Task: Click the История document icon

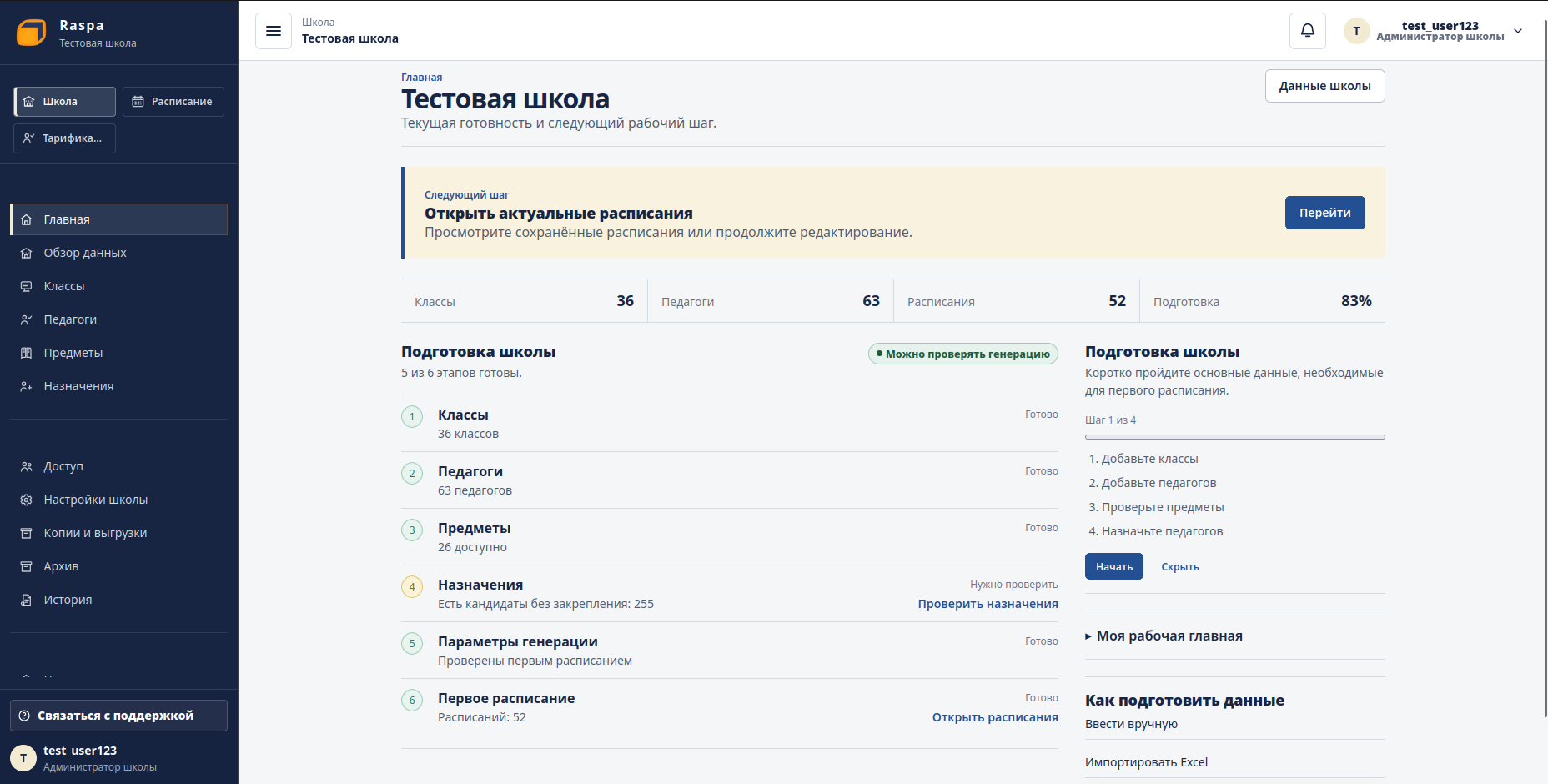Action: pos(27,600)
